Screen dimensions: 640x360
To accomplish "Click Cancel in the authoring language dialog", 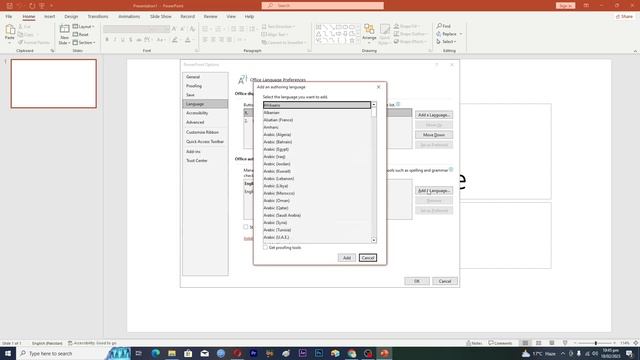I will 368,258.
